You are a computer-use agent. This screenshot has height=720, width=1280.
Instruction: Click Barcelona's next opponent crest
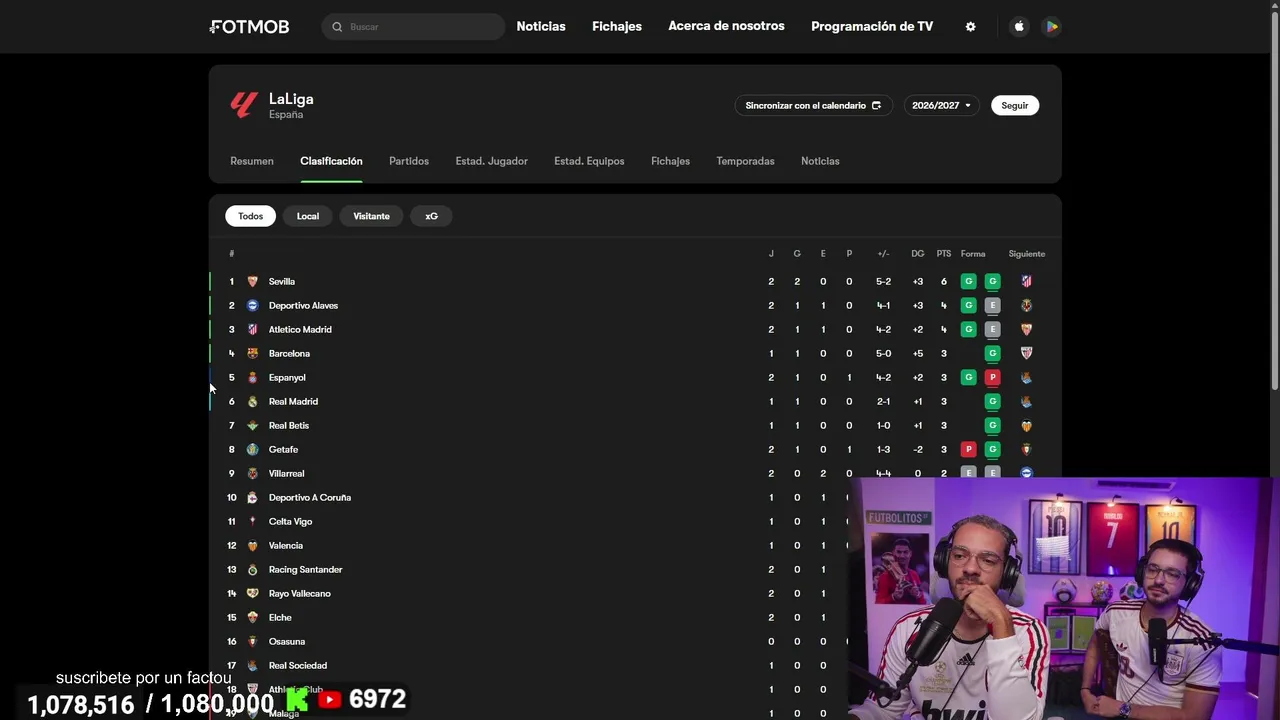click(x=1026, y=353)
